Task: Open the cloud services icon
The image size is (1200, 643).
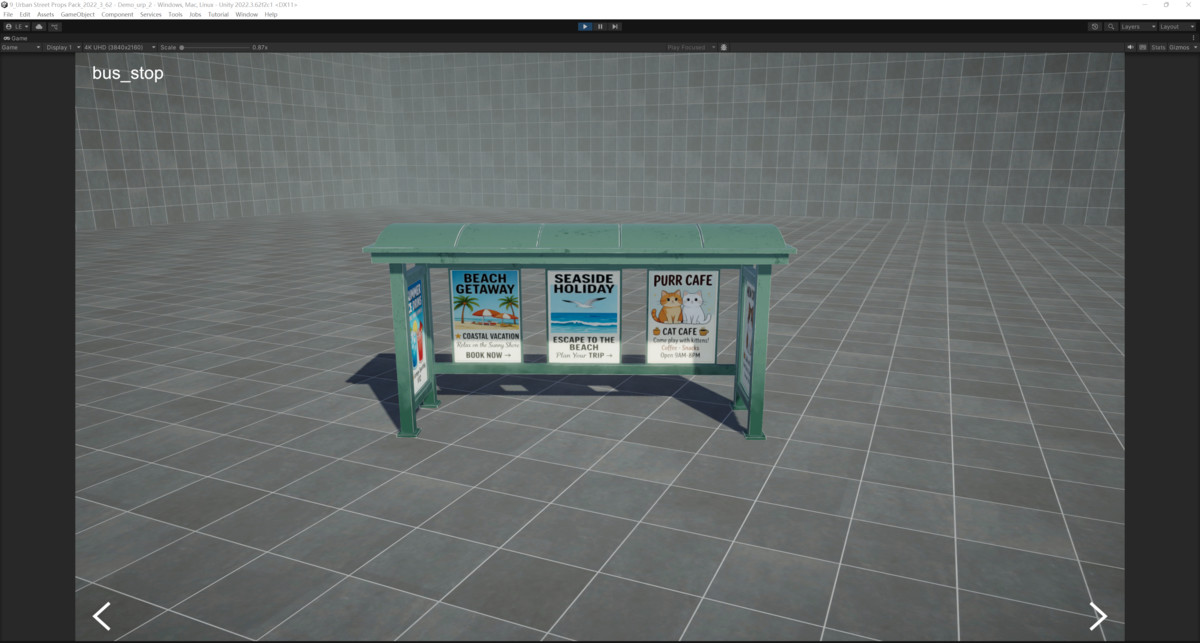Action: pos(39,27)
